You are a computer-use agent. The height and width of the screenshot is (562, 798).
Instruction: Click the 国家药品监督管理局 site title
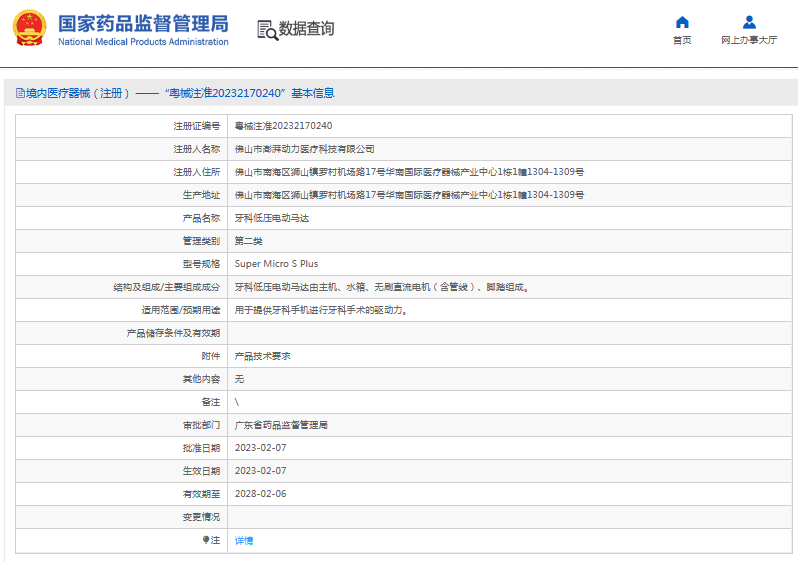click(143, 23)
